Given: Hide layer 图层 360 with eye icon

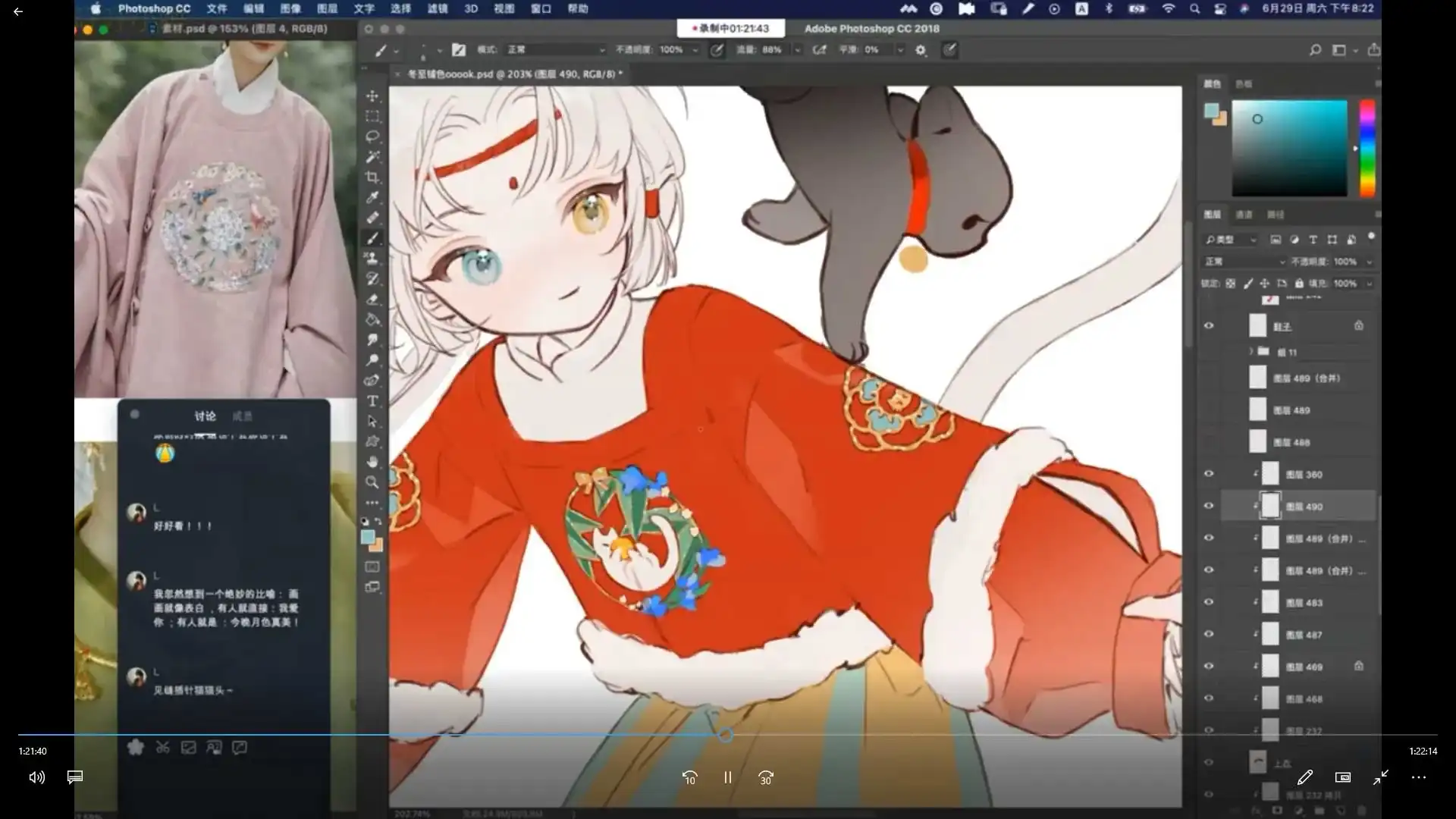Looking at the screenshot, I should [1209, 474].
